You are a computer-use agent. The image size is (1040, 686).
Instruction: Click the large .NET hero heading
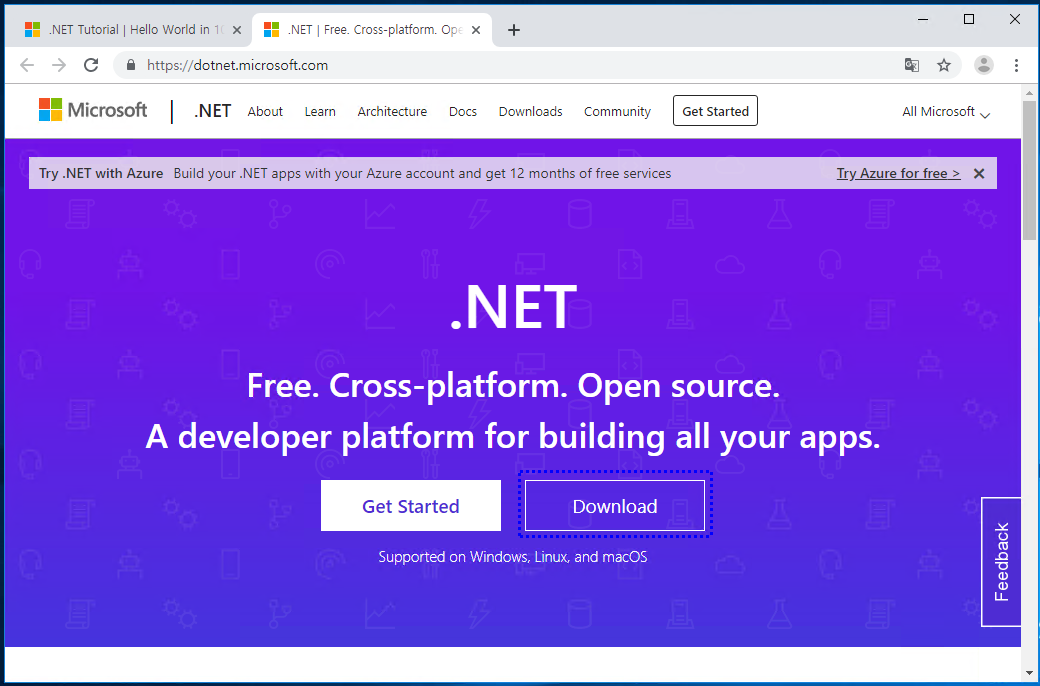(513, 307)
